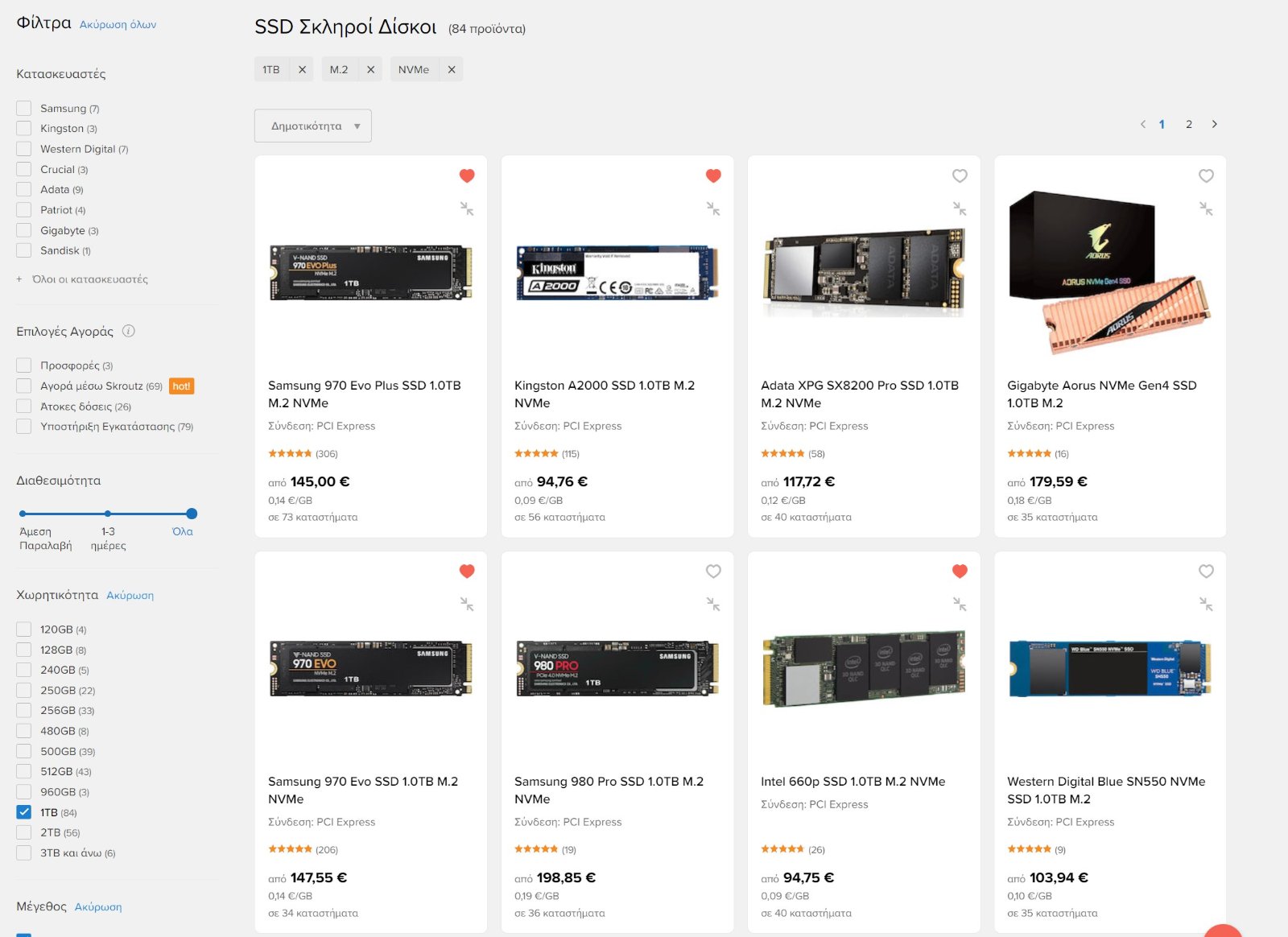Remove the M.2 filter tag
1288x937 pixels.
point(370,69)
